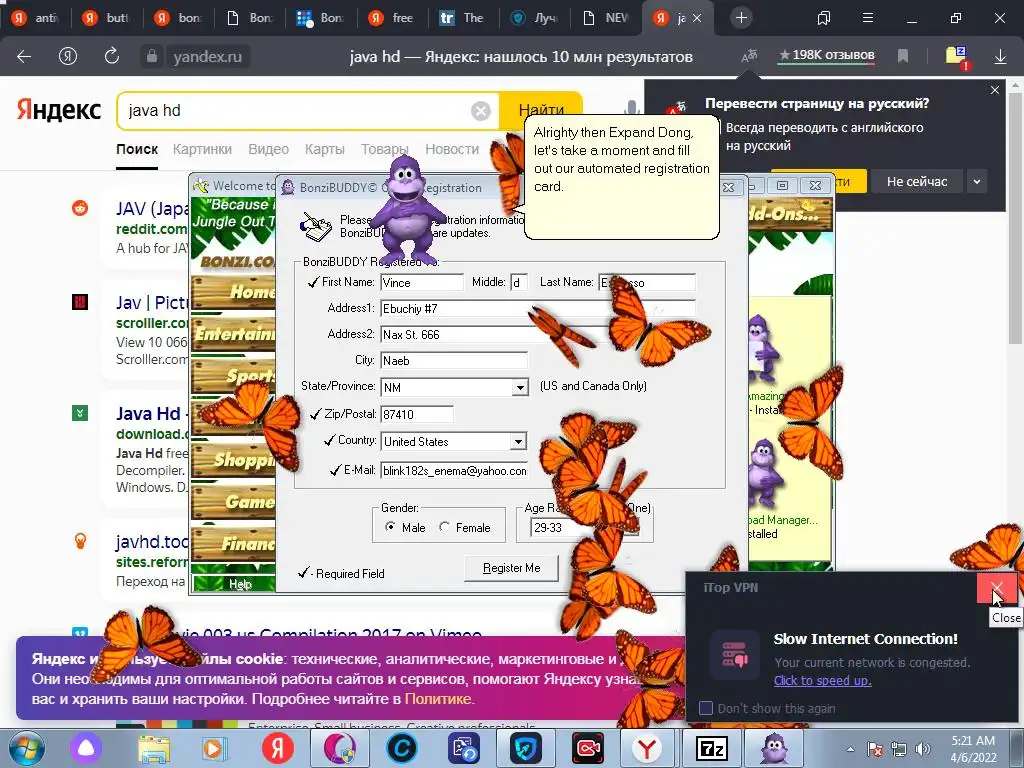Open the BonziBUDDY taskbar icon

[774, 749]
